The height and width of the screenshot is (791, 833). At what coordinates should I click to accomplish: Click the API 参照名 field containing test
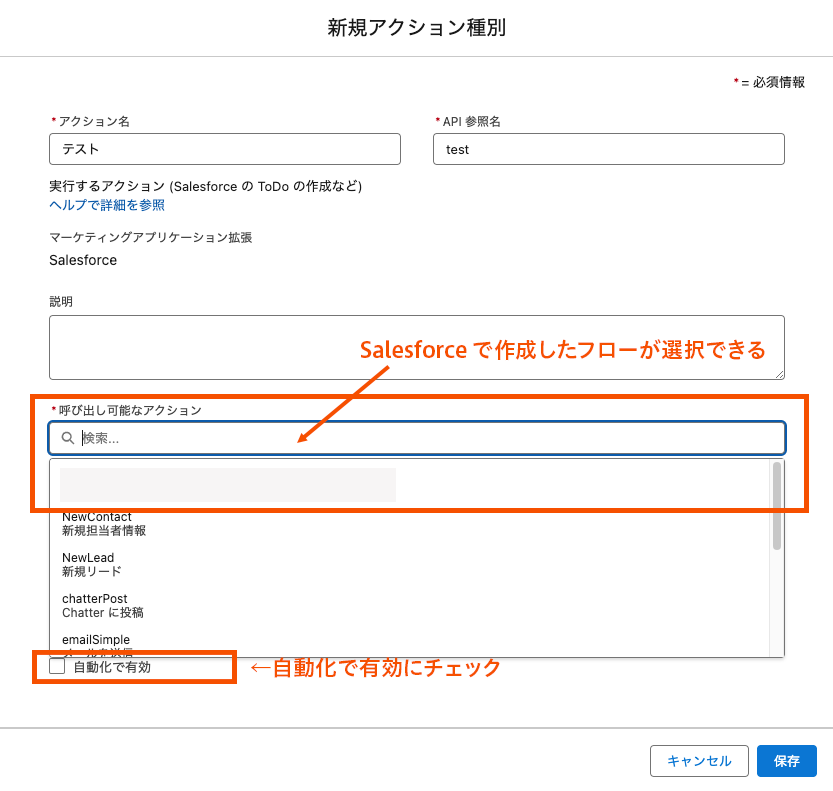pyautogui.click(x=608, y=149)
